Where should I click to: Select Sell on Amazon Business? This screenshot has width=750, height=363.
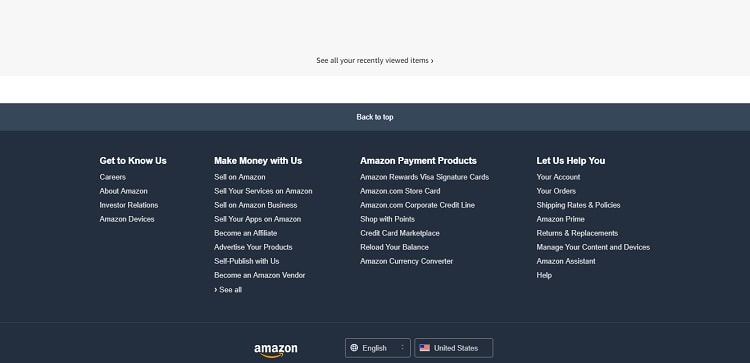click(x=256, y=205)
